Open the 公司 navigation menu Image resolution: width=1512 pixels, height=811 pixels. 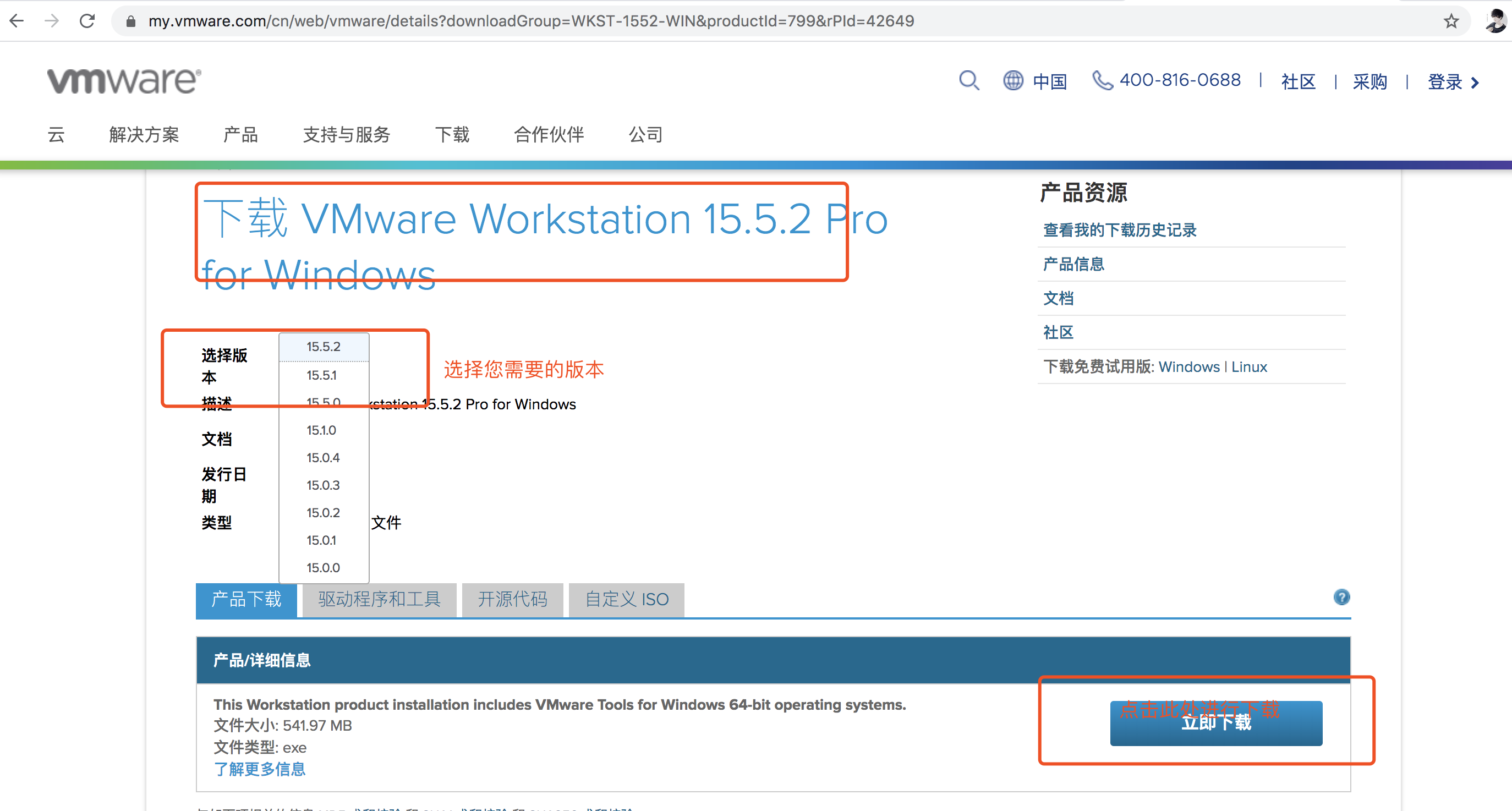645,134
